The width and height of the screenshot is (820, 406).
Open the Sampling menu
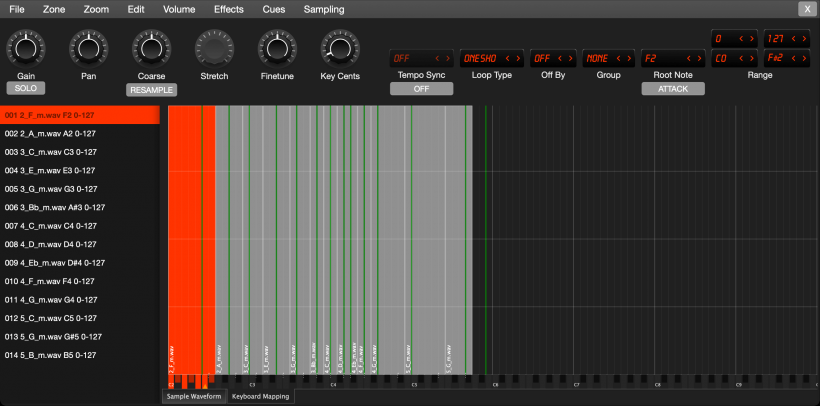(x=324, y=9)
